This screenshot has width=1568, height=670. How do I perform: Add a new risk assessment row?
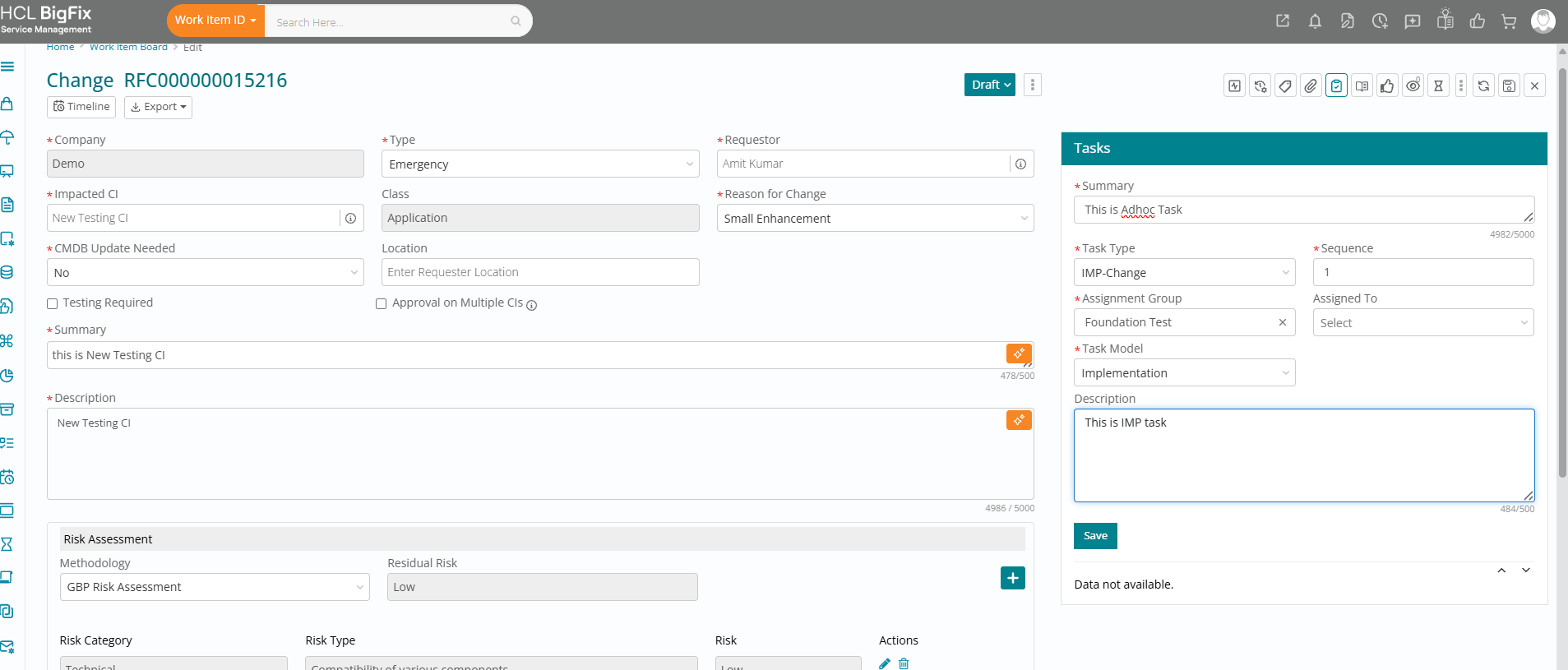[x=1012, y=578]
